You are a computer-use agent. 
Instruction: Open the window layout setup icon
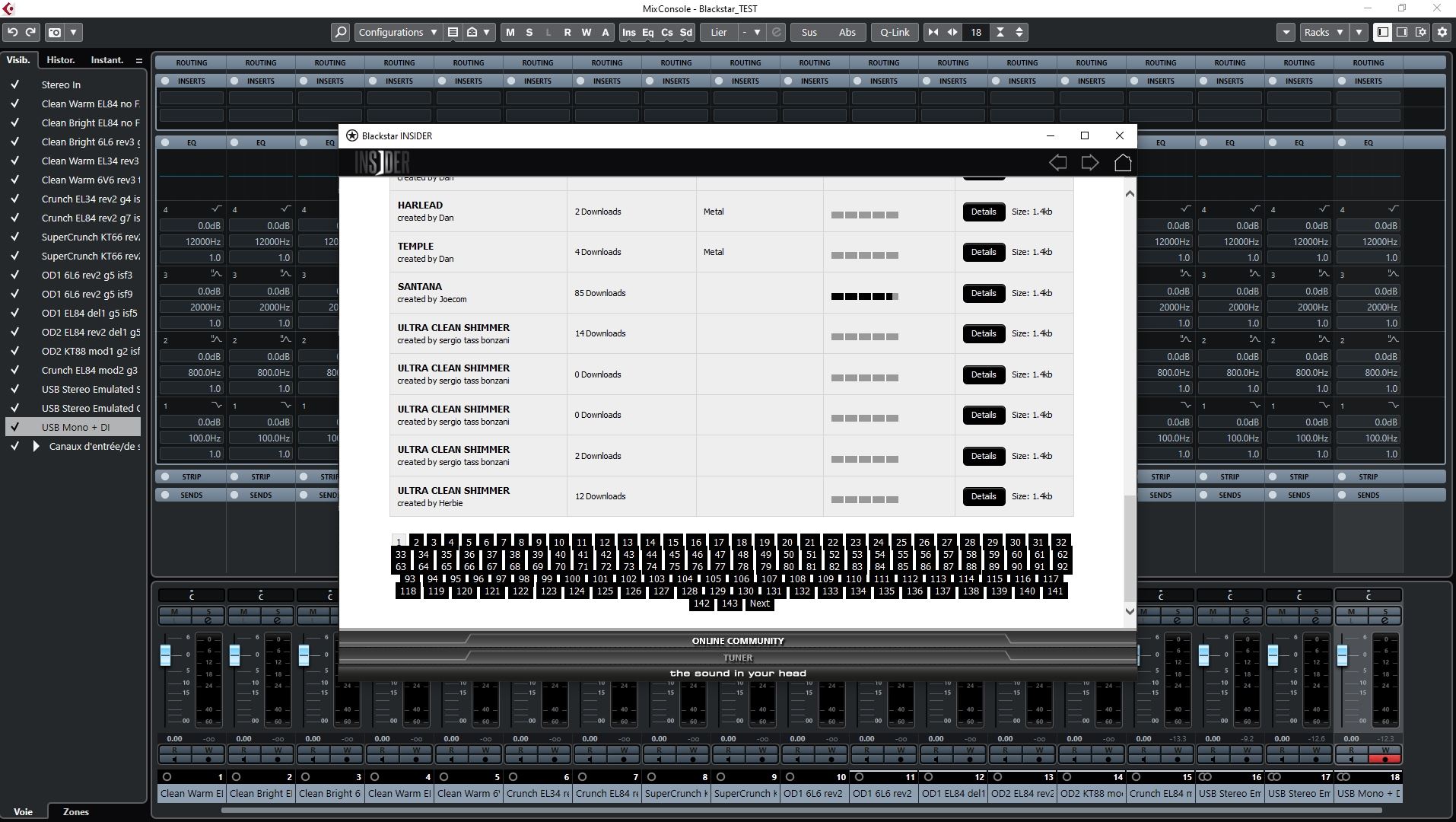point(1421,32)
